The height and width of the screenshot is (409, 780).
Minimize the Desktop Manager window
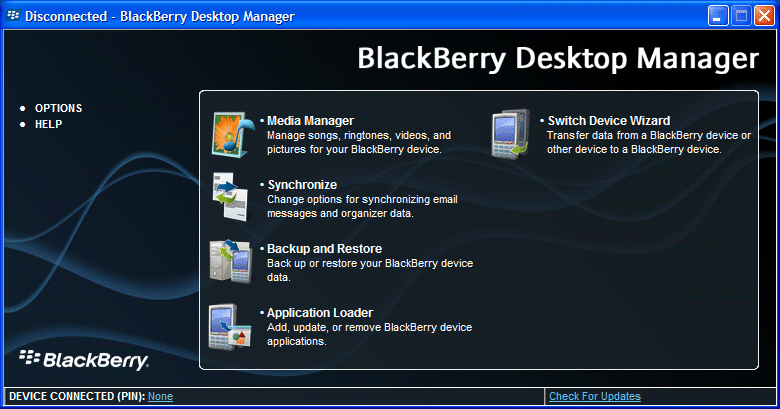click(x=719, y=15)
